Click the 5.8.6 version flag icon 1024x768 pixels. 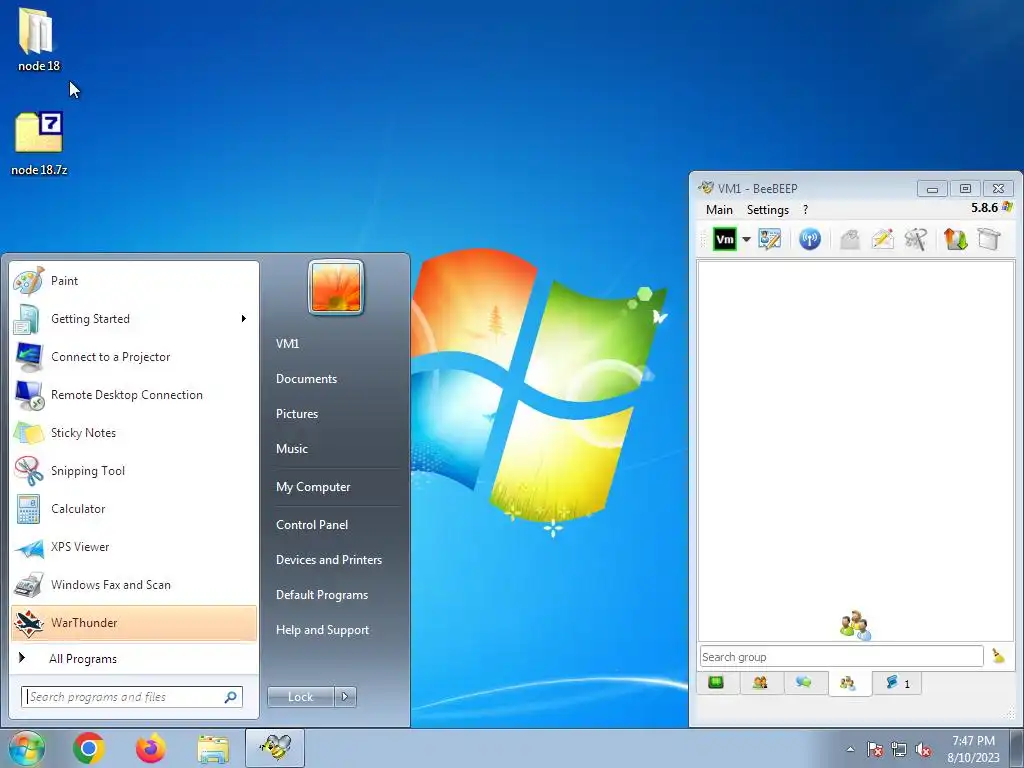1007,208
